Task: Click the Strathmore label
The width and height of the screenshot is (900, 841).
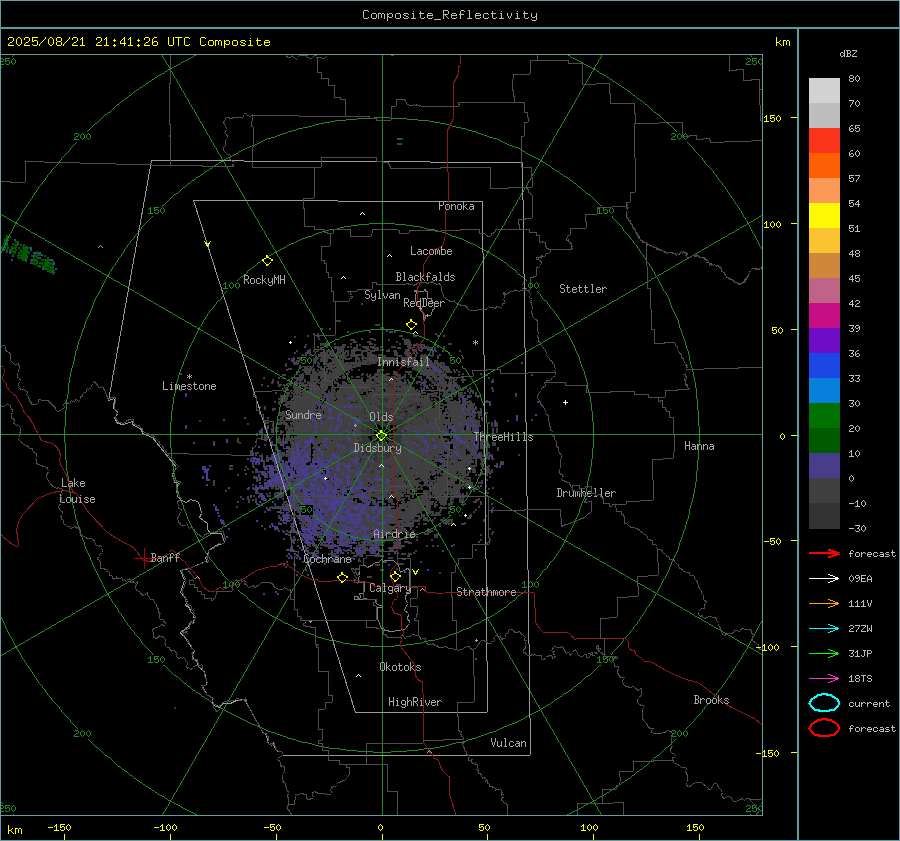Action: pos(486,592)
